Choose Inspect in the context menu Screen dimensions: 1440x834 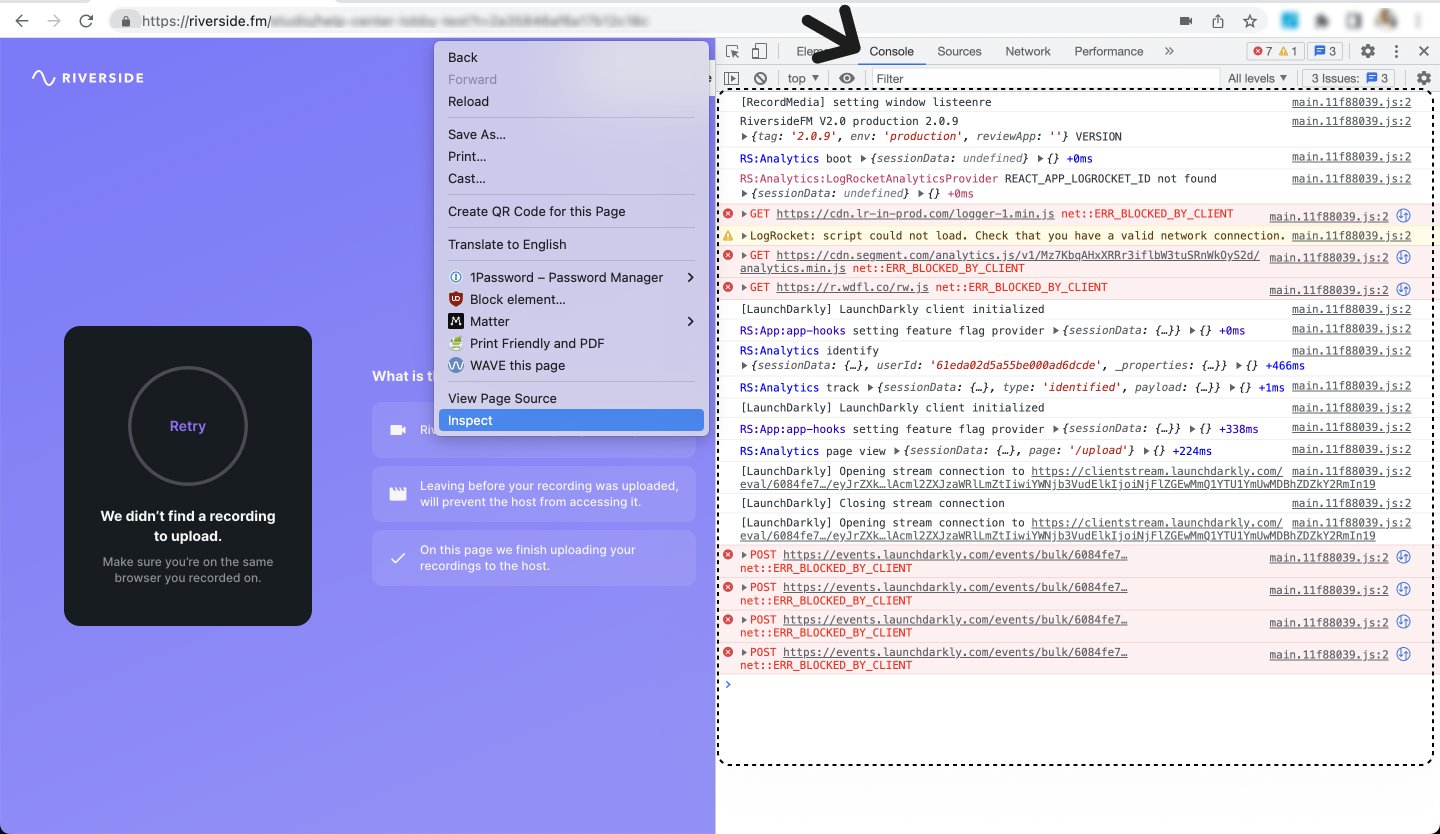tap(571, 420)
